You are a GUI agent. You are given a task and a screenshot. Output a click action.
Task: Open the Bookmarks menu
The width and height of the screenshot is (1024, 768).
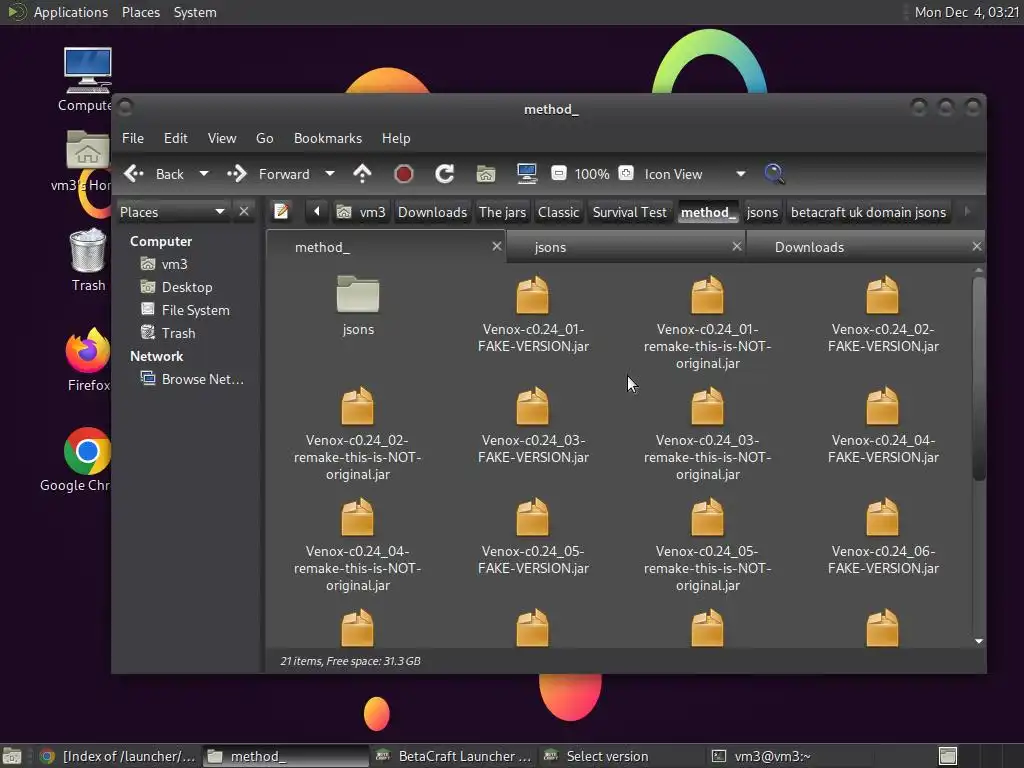(x=327, y=138)
